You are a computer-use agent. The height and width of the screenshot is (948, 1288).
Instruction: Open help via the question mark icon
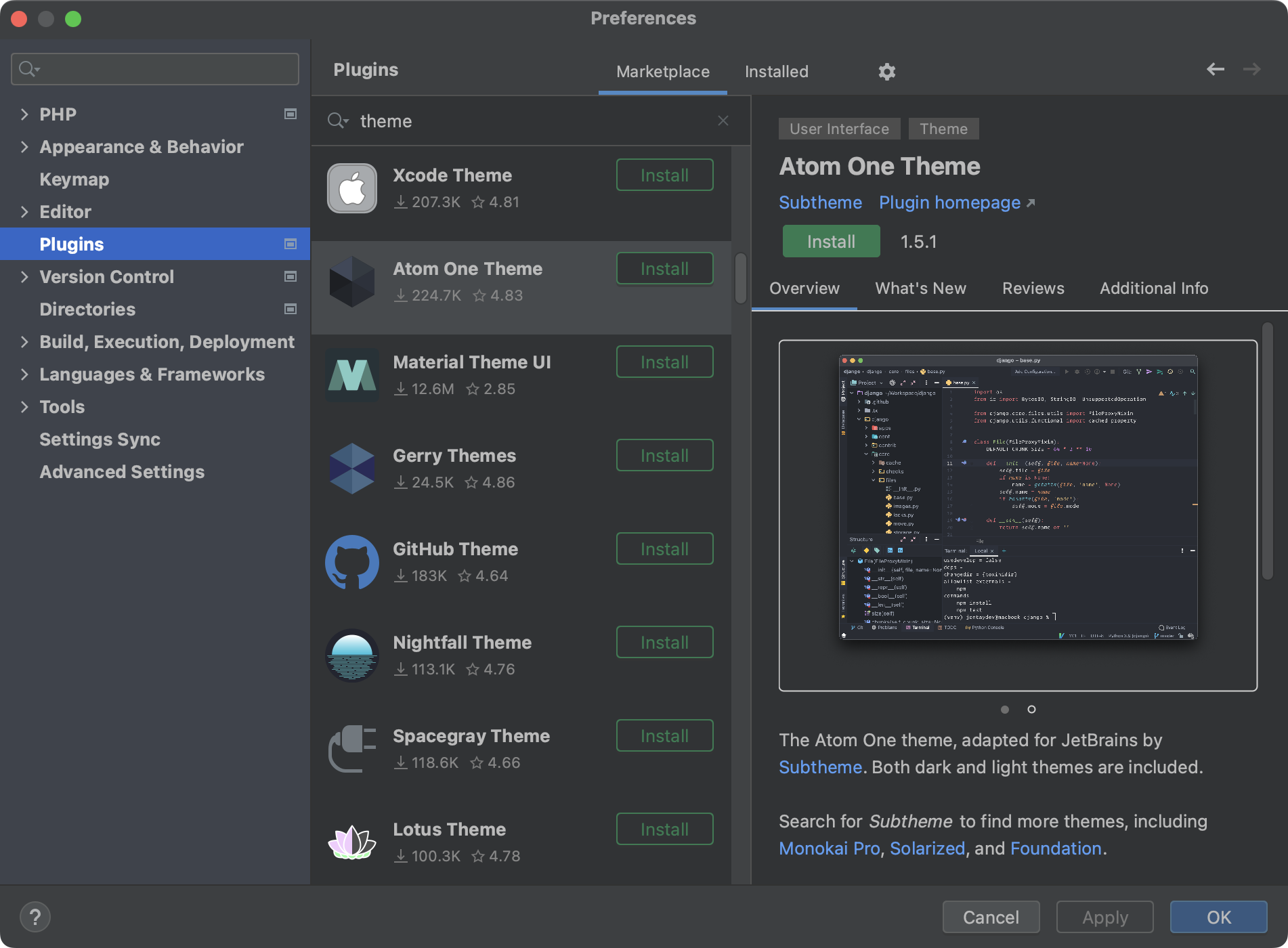pyautogui.click(x=36, y=916)
